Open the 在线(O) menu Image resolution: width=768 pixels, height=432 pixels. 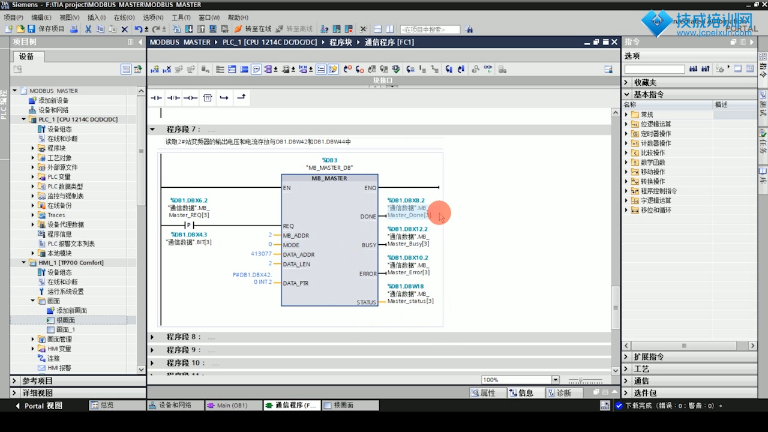coord(124,17)
